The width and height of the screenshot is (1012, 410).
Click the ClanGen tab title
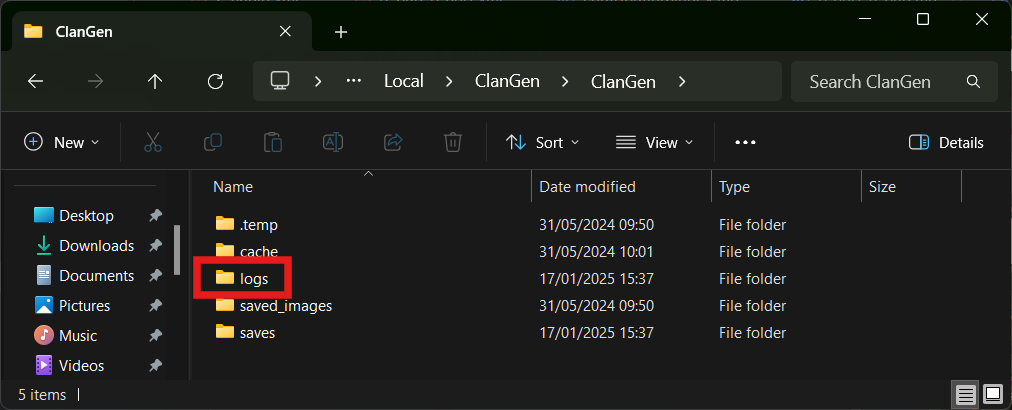pos(84,31)
